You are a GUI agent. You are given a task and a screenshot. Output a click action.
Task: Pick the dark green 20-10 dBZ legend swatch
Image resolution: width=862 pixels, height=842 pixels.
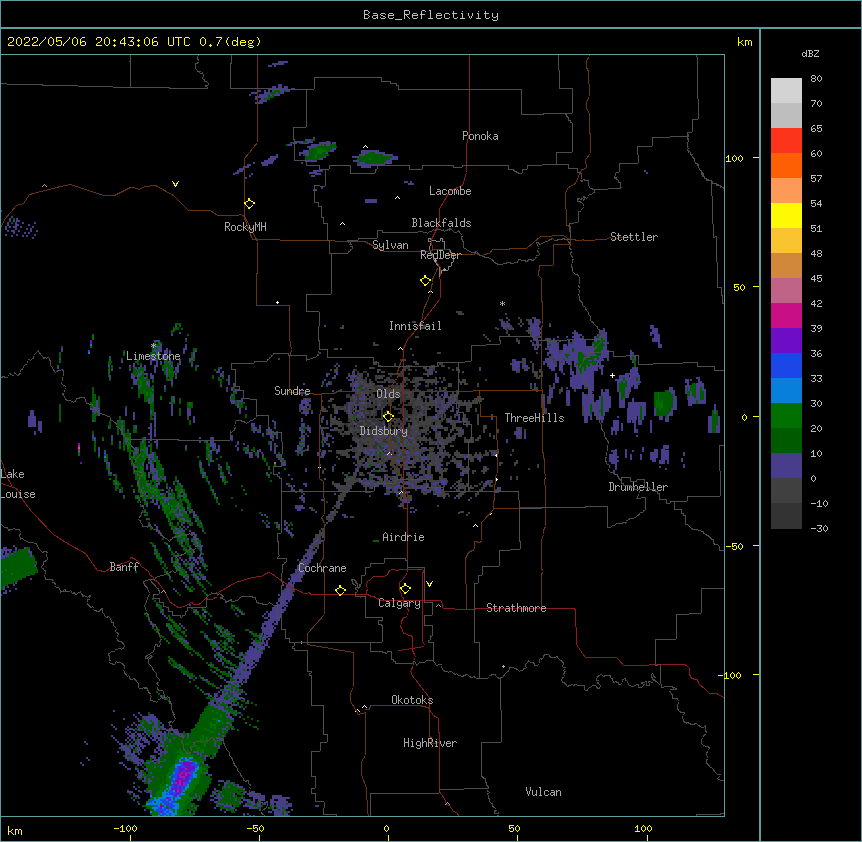tap(786, 441)
